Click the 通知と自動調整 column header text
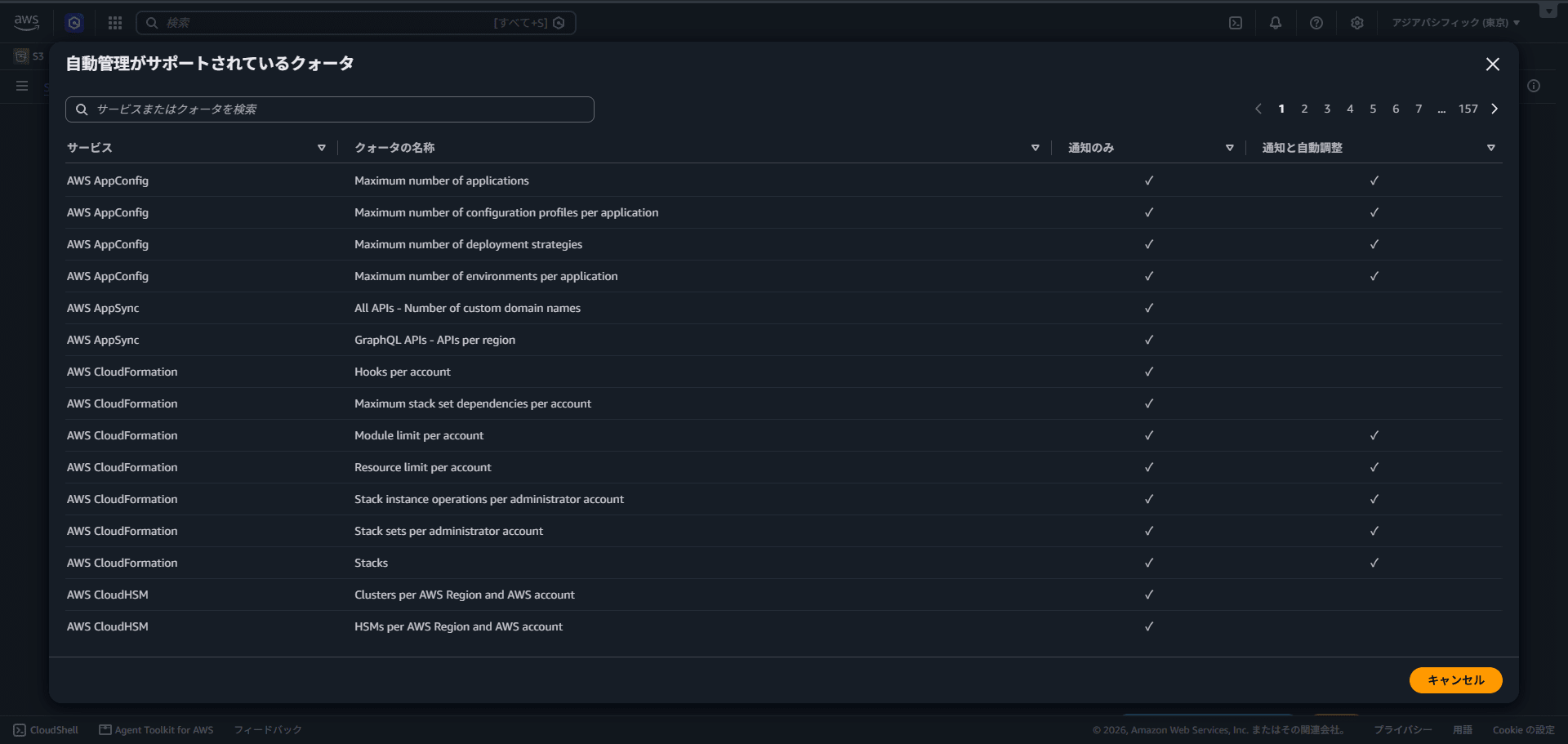Image resolution: width=1568 pixels, height=744 pixels. tap(1303, 148)
